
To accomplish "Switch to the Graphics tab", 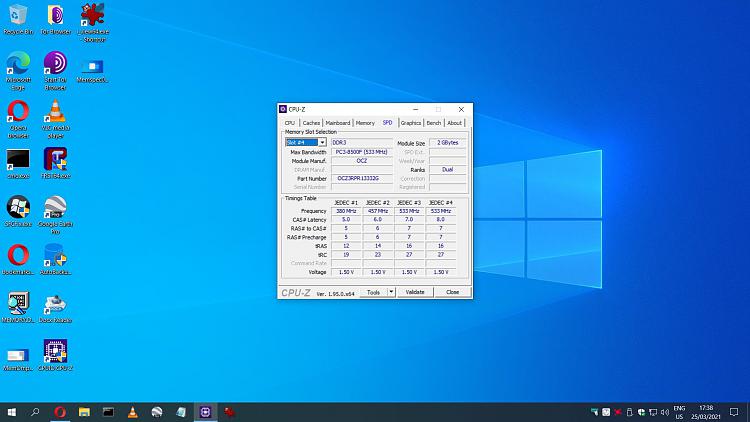I will click(x=411, y=123).
